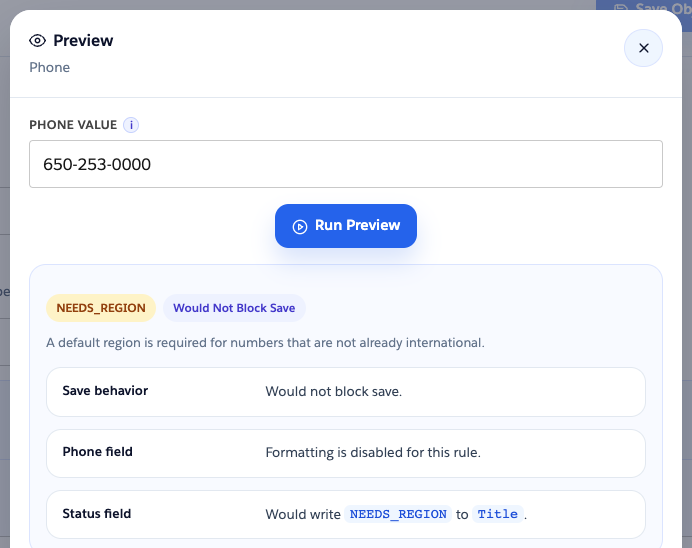Select the Phone field row label
The height and width of the screenshot is (548, 692).
coord(98,452)
